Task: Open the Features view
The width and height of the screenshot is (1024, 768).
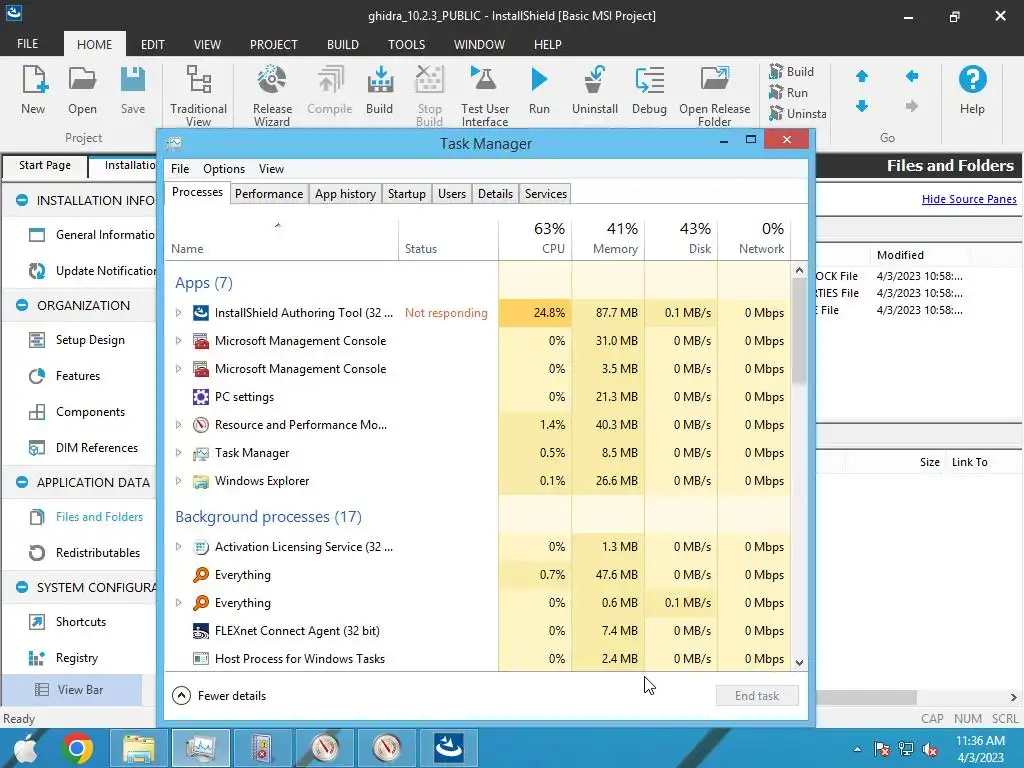Action: (65, 376)
